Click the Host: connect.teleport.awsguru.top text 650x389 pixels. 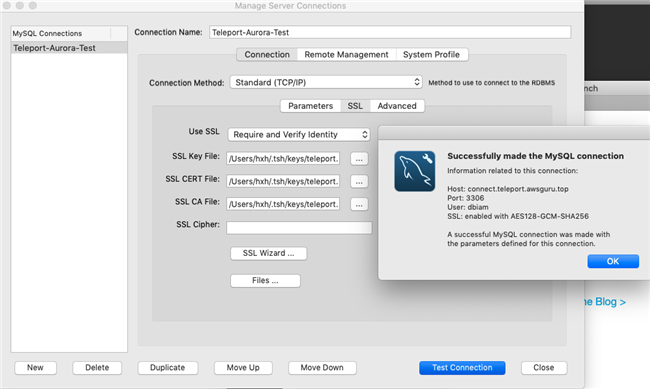(508, 189)
